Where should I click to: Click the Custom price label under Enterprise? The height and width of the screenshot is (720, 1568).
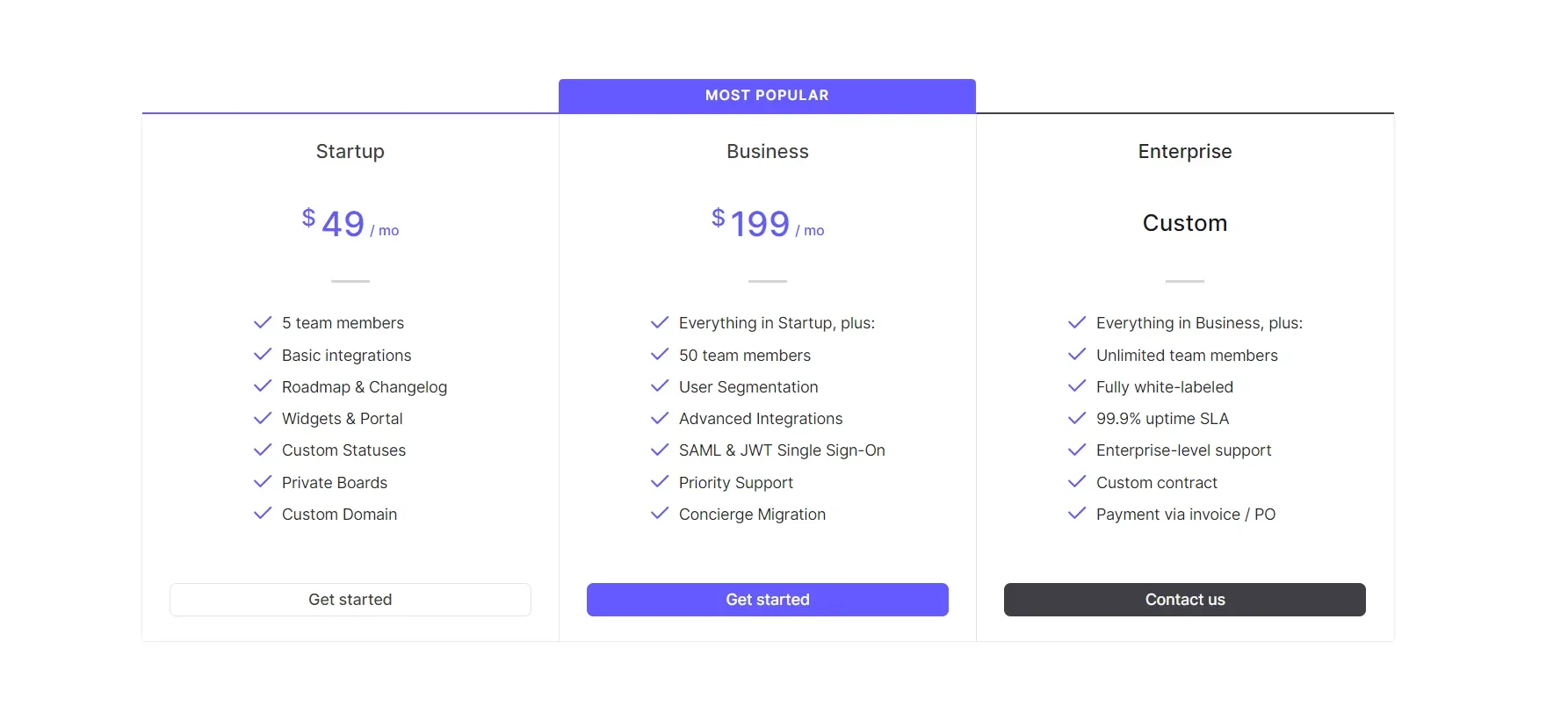coord(1184,222)
